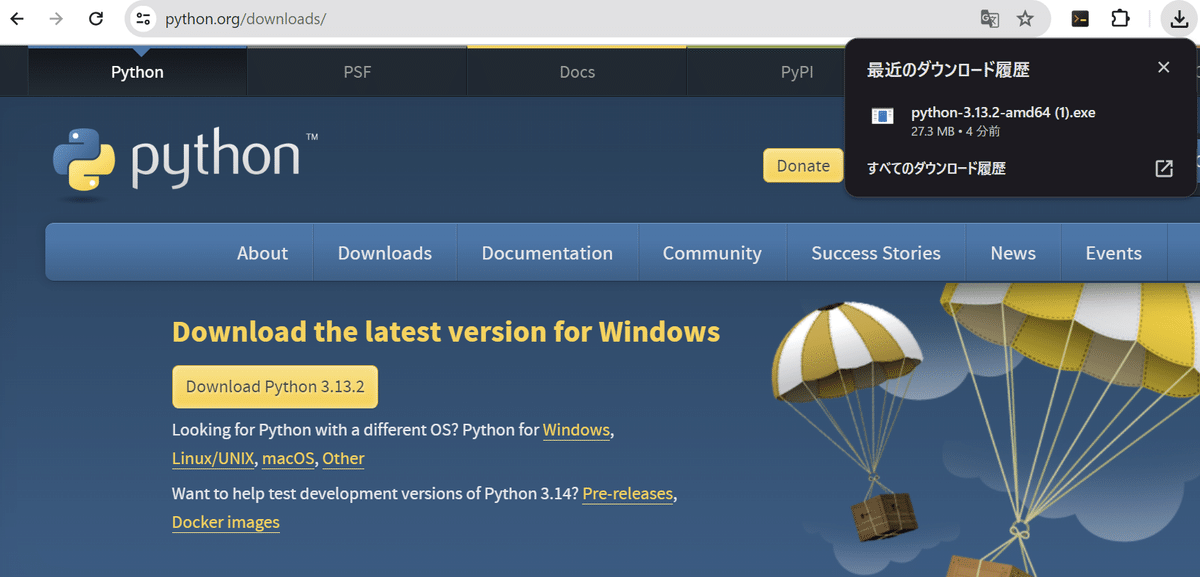Screen dimensions: 1200x577
Task: Switch to the Docs tab
Action: [577, 72]
